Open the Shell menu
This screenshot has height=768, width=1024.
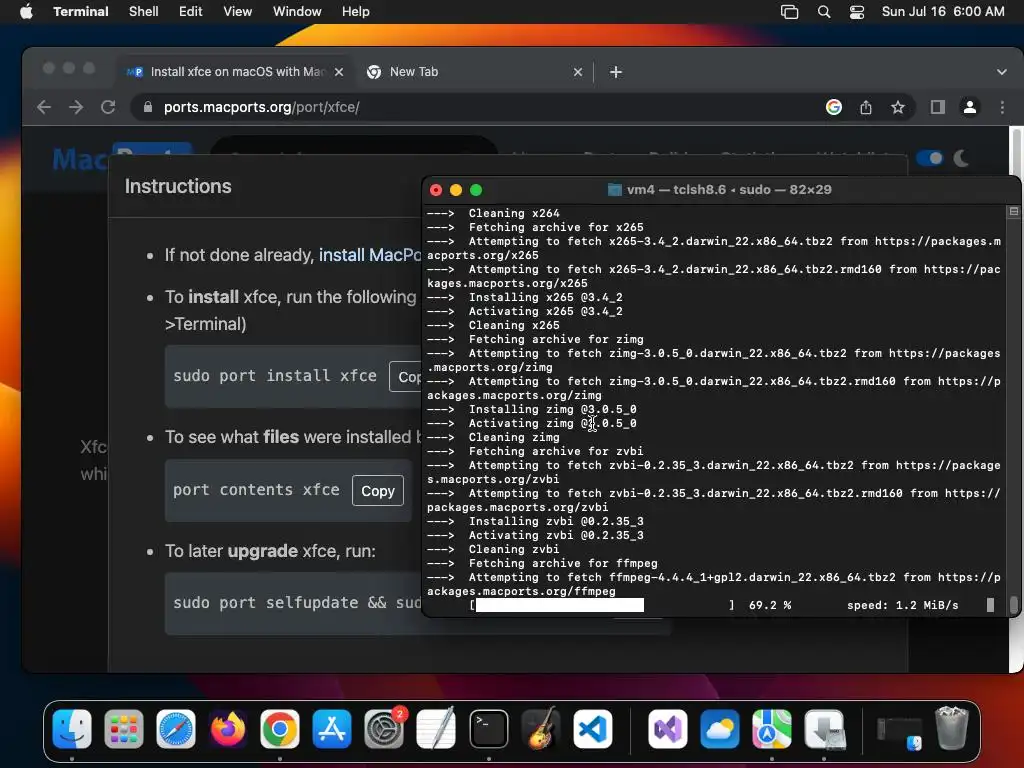144,12
